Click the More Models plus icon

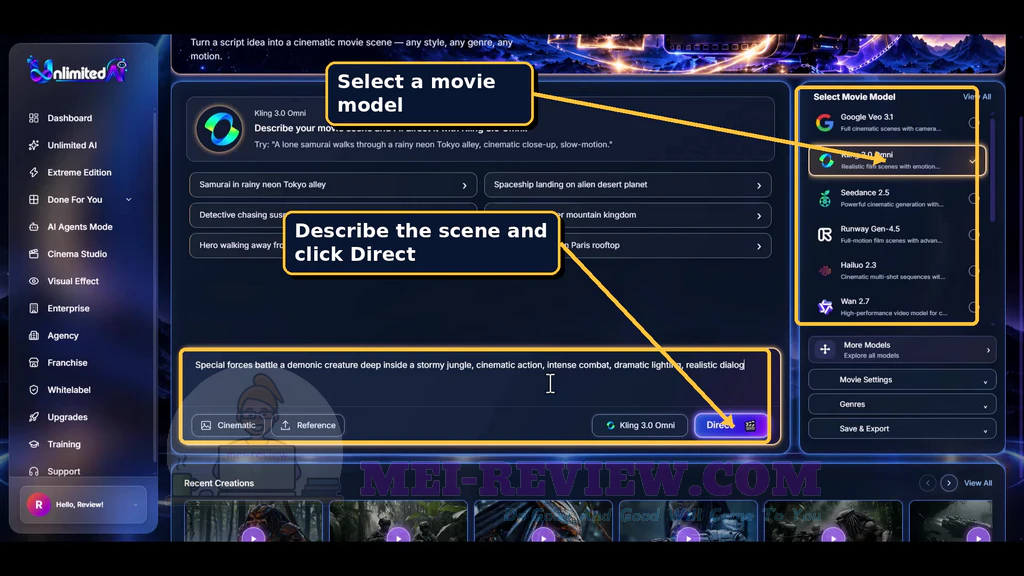(x=825, y=350)
